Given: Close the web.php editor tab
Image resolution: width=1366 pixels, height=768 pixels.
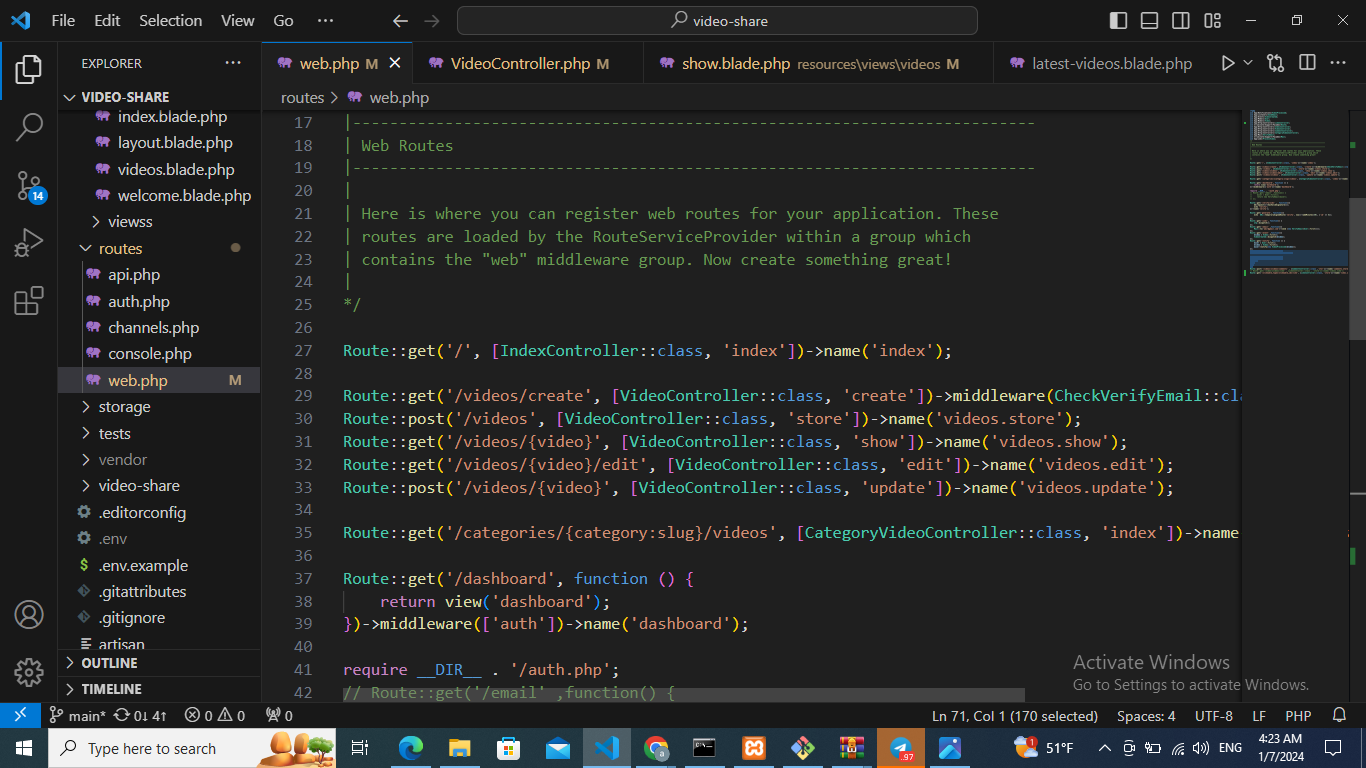Looking at the screenshot, I should click(395, 63).
